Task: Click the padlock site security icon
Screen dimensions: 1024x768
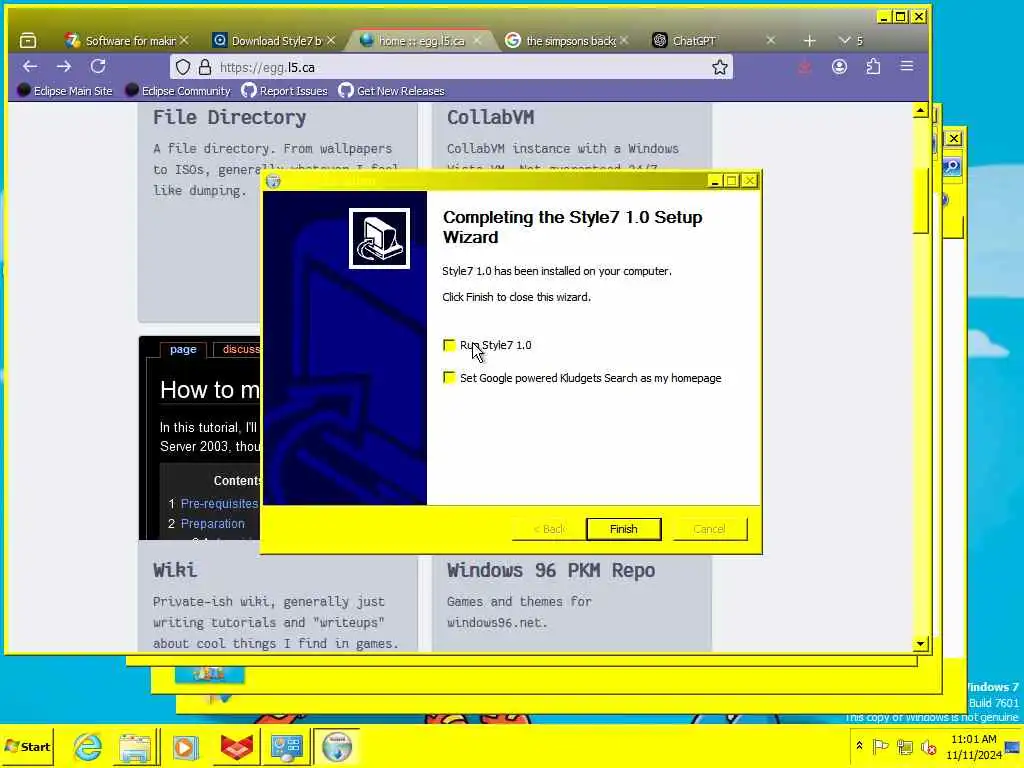Action: (205, 67)
